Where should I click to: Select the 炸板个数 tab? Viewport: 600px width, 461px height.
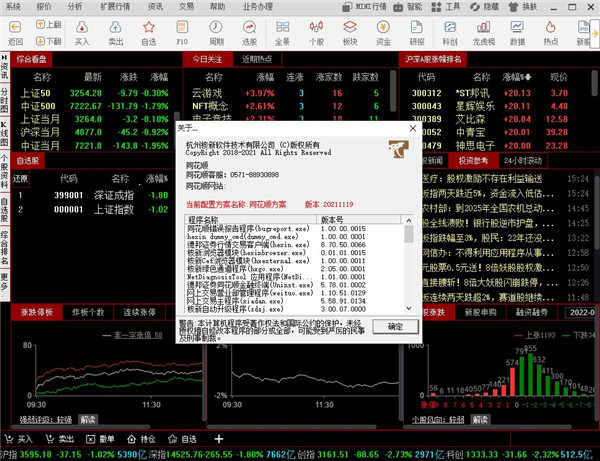(x=88, y=312)
